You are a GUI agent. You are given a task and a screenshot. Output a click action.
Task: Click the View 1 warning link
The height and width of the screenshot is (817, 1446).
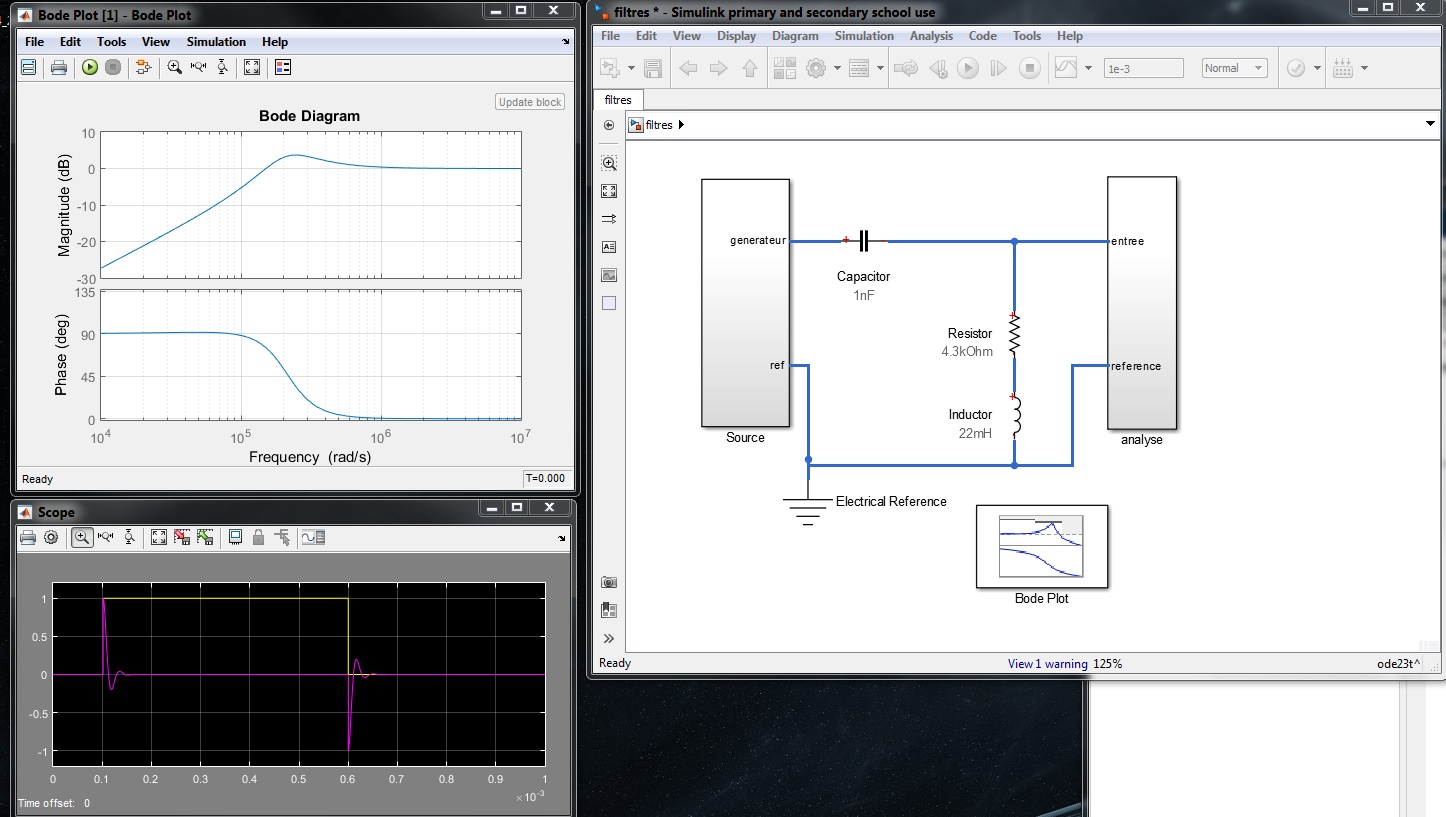1047,663
